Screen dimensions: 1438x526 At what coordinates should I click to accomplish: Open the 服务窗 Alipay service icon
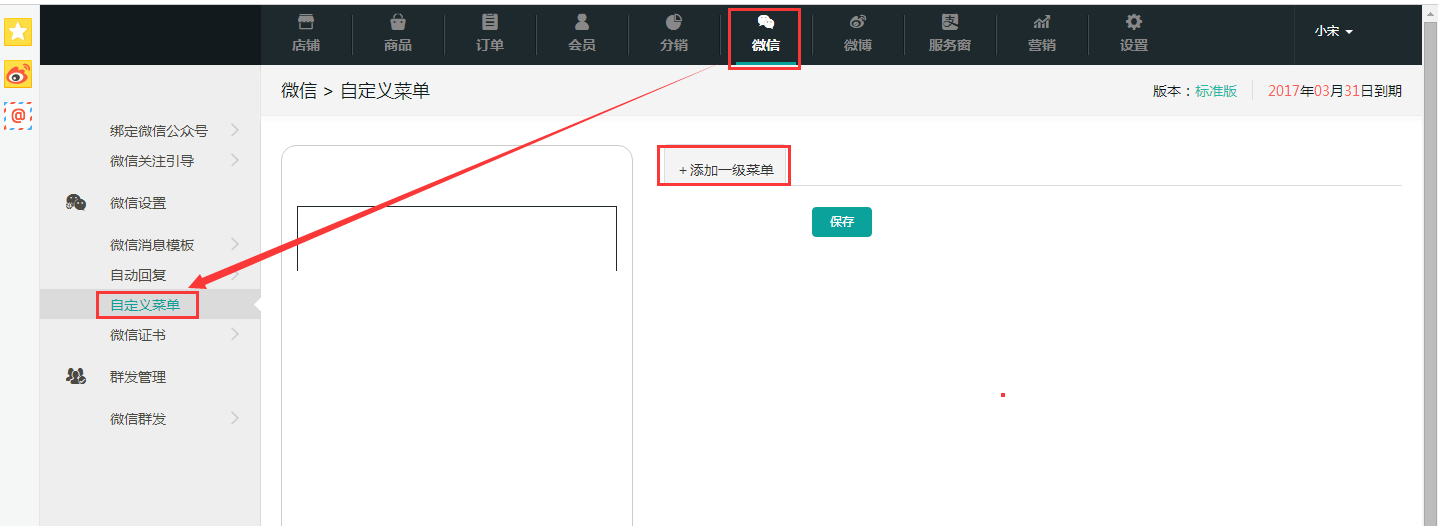coord(950,23)
